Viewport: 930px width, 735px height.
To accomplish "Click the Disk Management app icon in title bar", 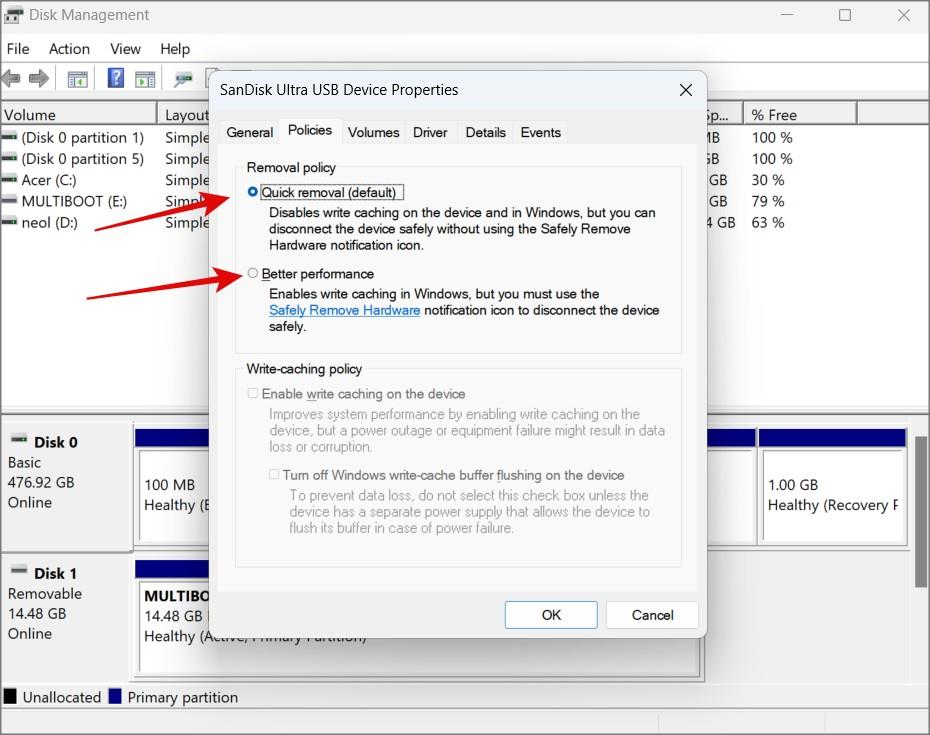I will (x=14, y=15).
